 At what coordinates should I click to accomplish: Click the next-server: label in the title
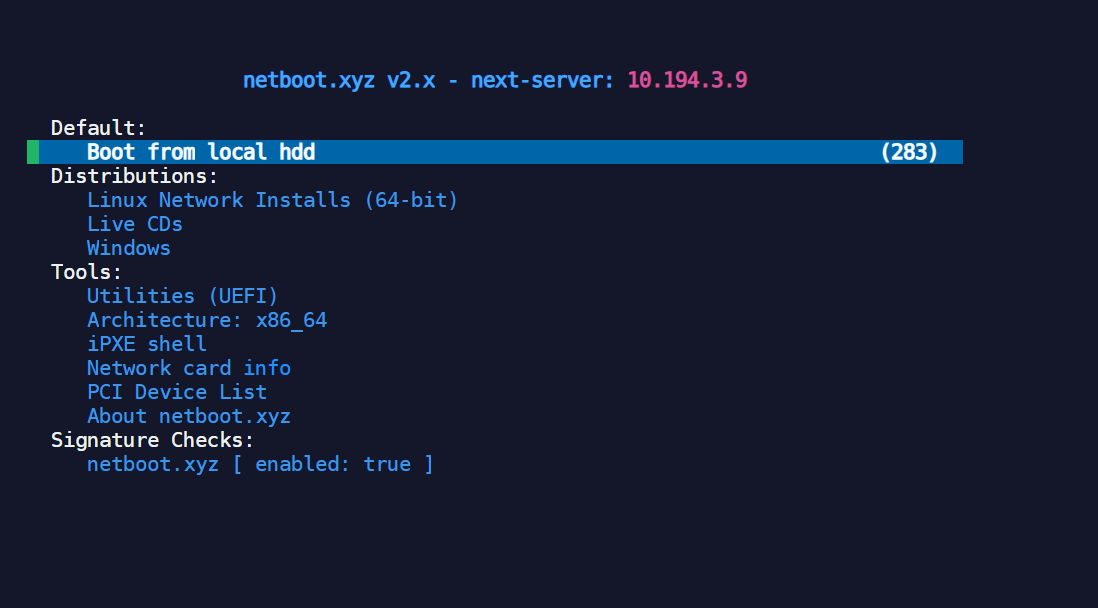tap(543, 80)
